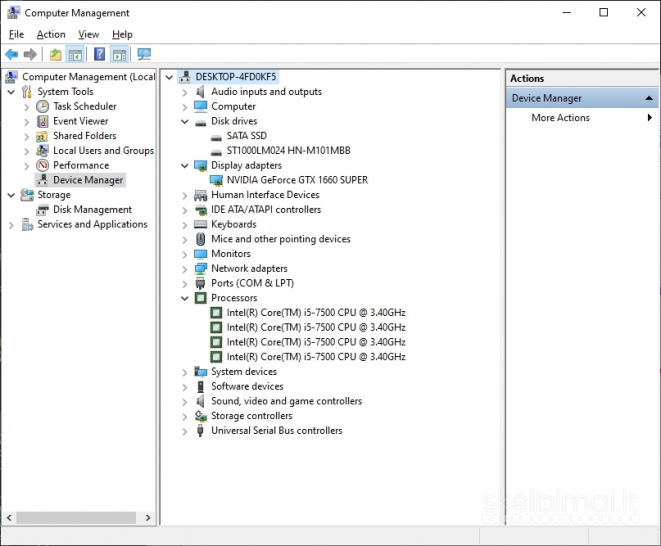Expand the Computer category arrow
This screenshot has height=546, width=661.
tap(185, 107)
